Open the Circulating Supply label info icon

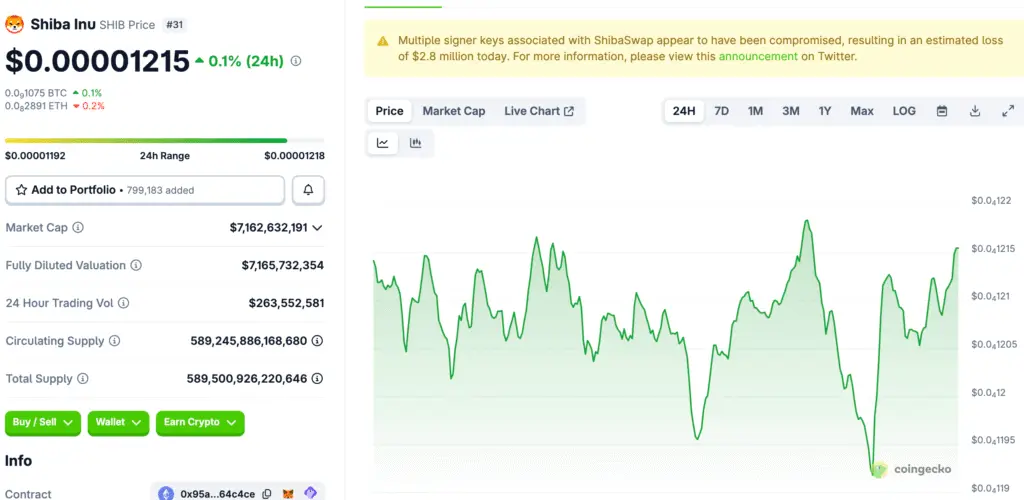114,341
